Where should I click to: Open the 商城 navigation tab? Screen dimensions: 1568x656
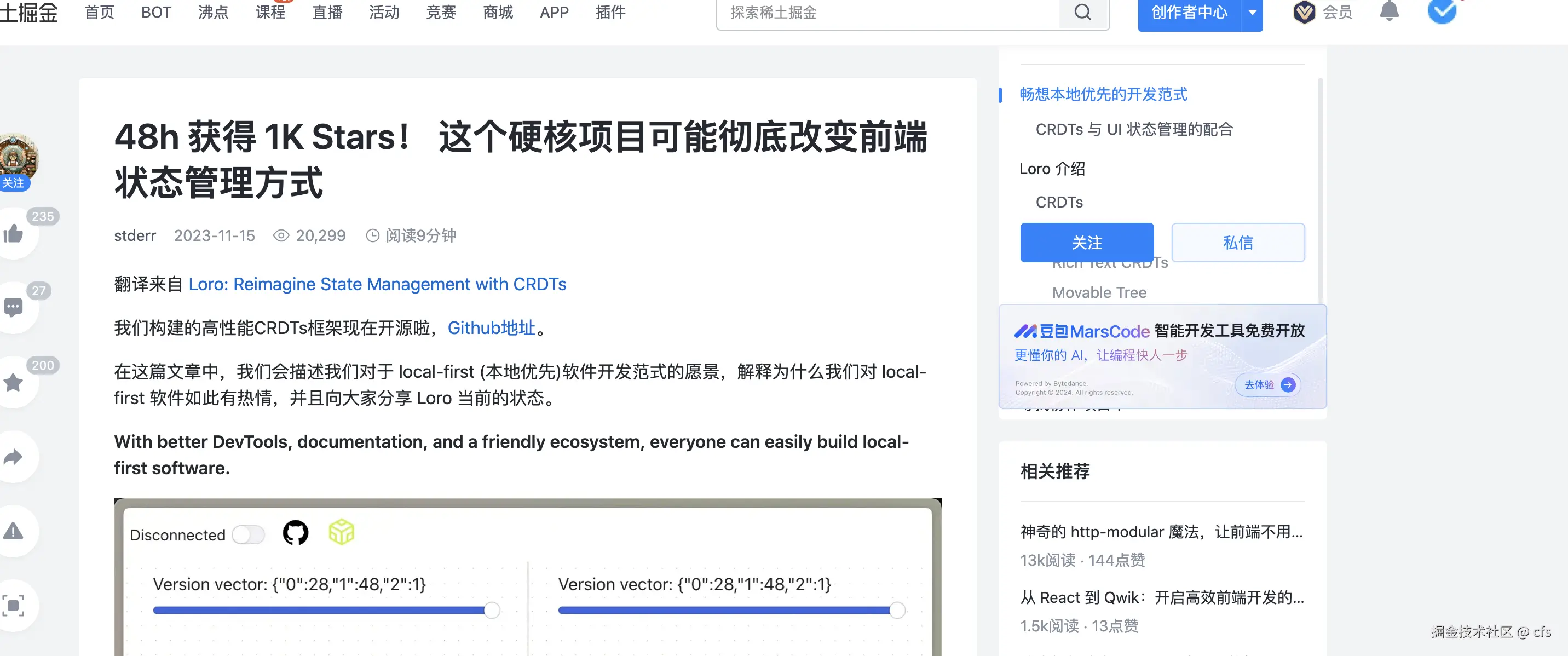[497, 12]
